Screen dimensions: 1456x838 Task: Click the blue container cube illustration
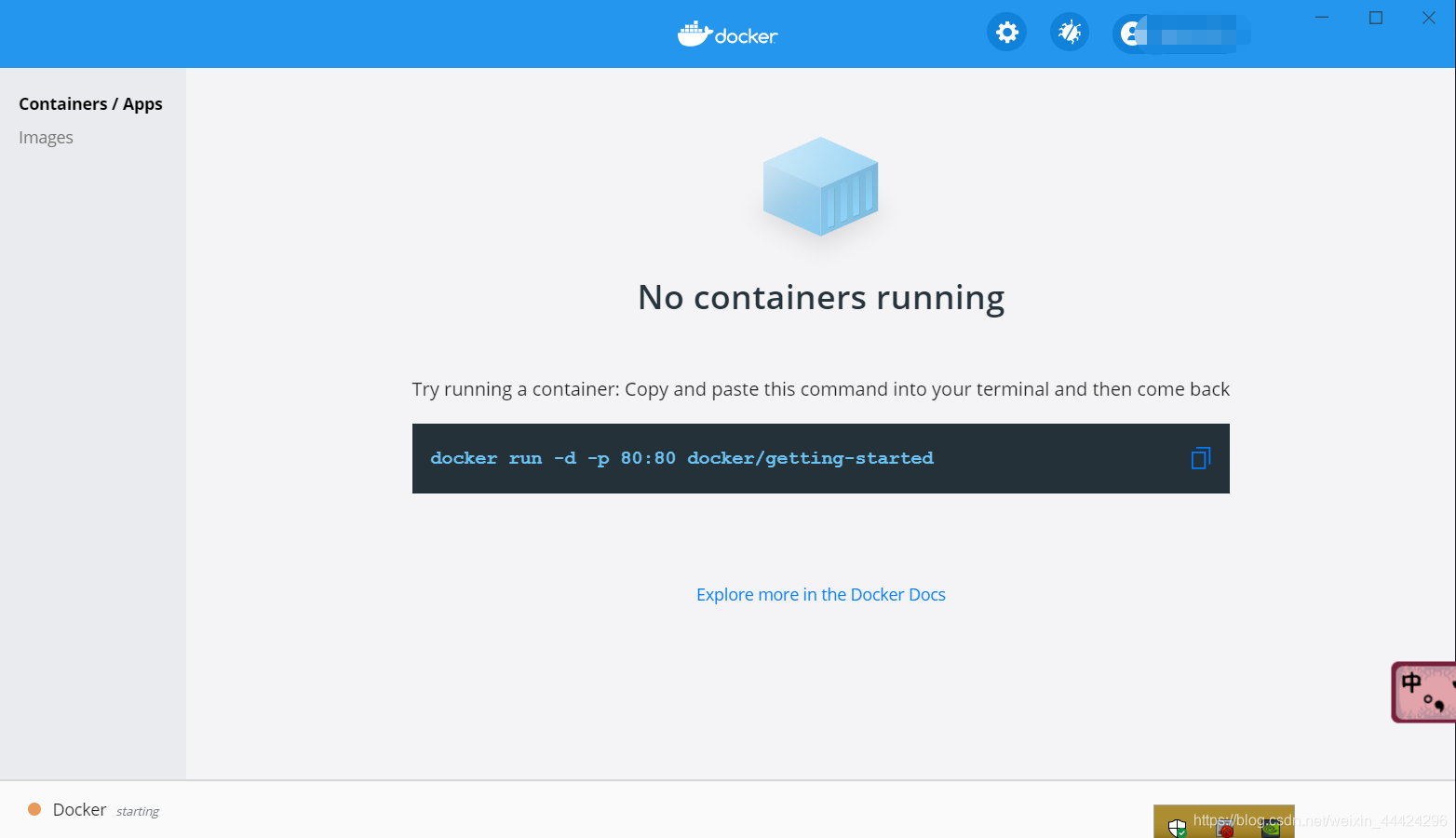coord(820,186)
